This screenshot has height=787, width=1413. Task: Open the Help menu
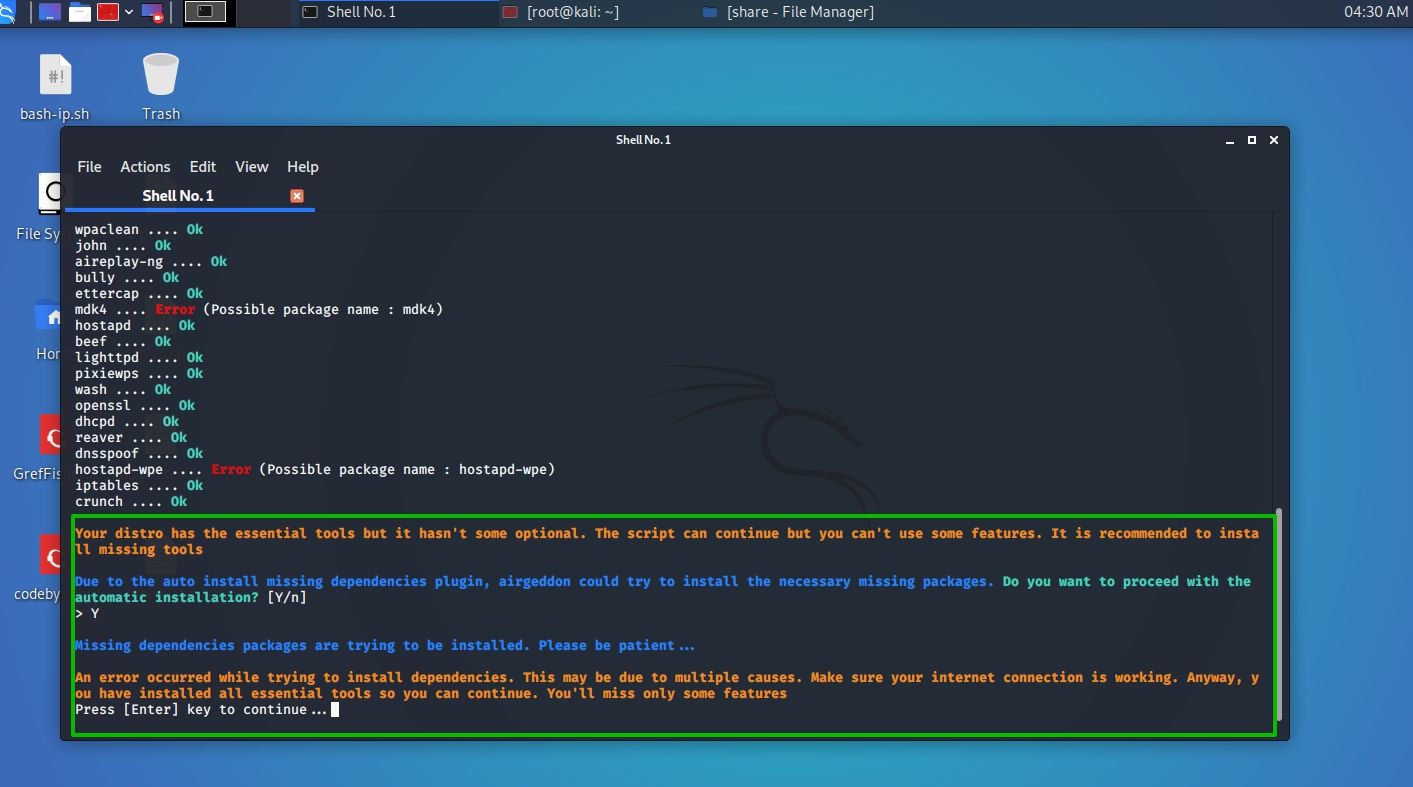302,167
